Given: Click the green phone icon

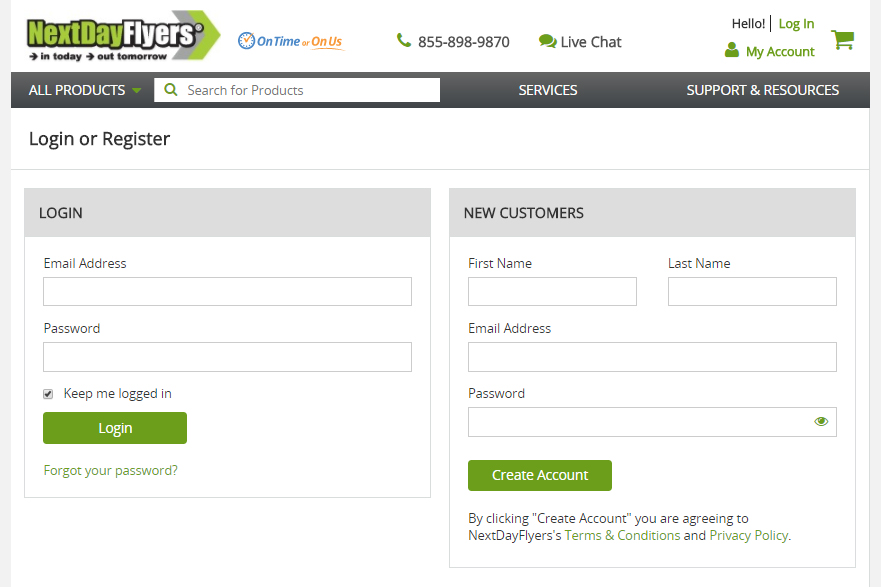Looking at the screenshot, I should tap(404, 41).
